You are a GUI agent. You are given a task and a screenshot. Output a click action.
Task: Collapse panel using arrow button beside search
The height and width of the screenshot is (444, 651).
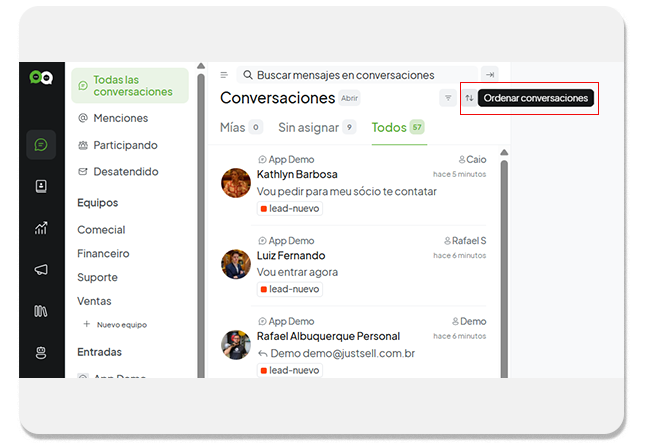[x=489, y=75]
